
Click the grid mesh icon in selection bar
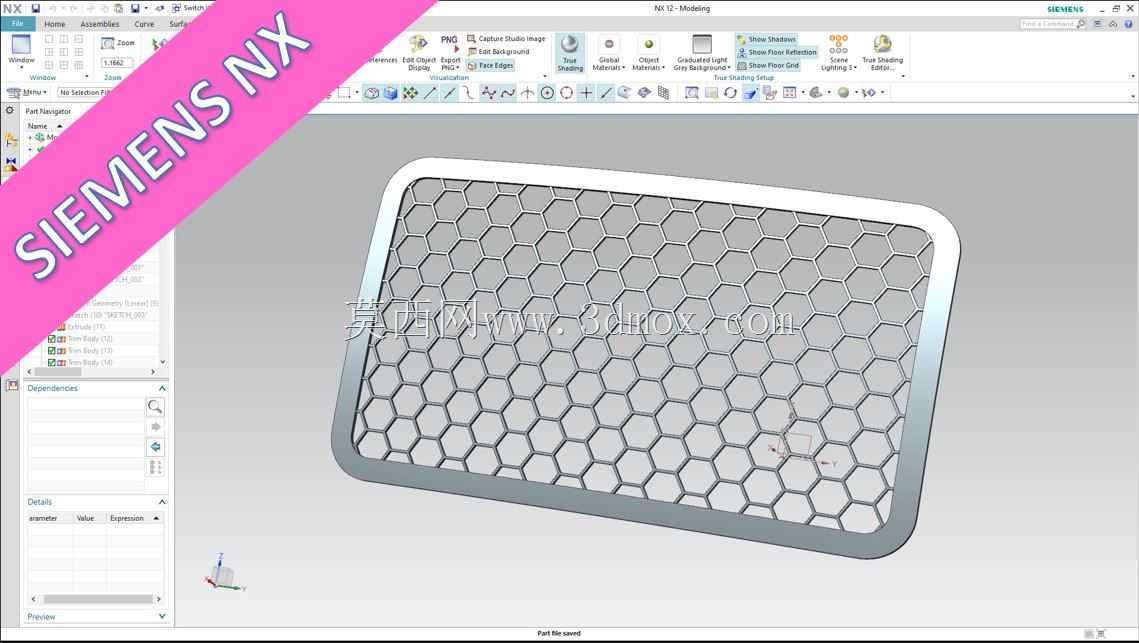pos(663,93)
